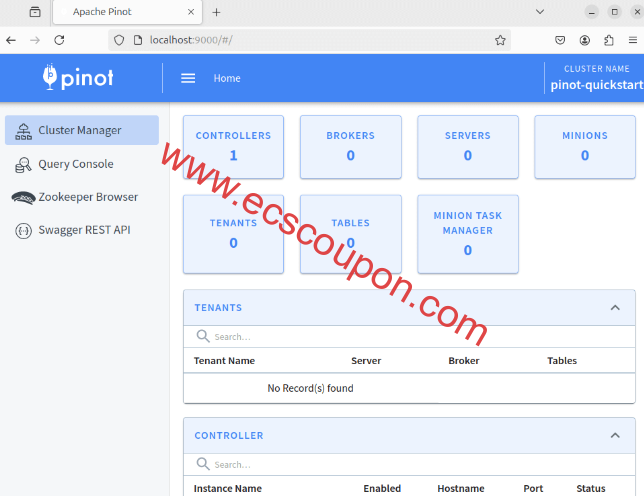Image resolution: width=644 pixels, height=496 pixels.
Task: Click the Cluster Manager hierarchy icon
Action: click(x=23, y=131)
